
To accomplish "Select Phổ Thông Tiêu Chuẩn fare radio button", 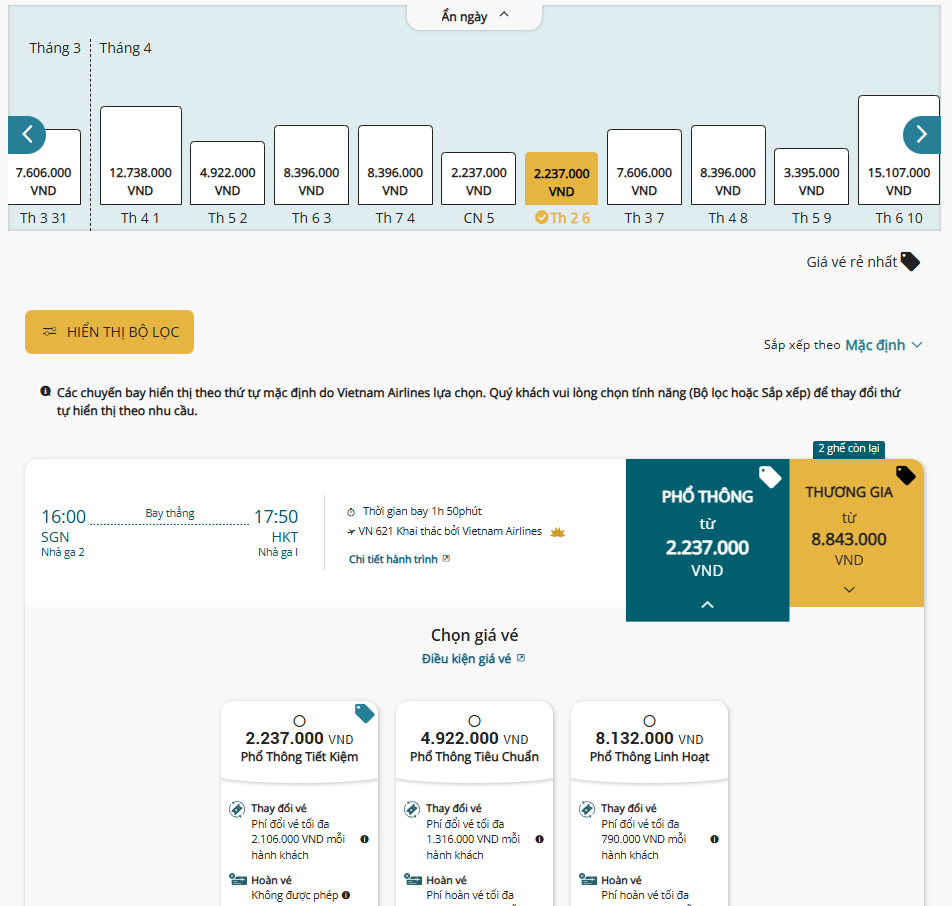I will pos(474,721).
